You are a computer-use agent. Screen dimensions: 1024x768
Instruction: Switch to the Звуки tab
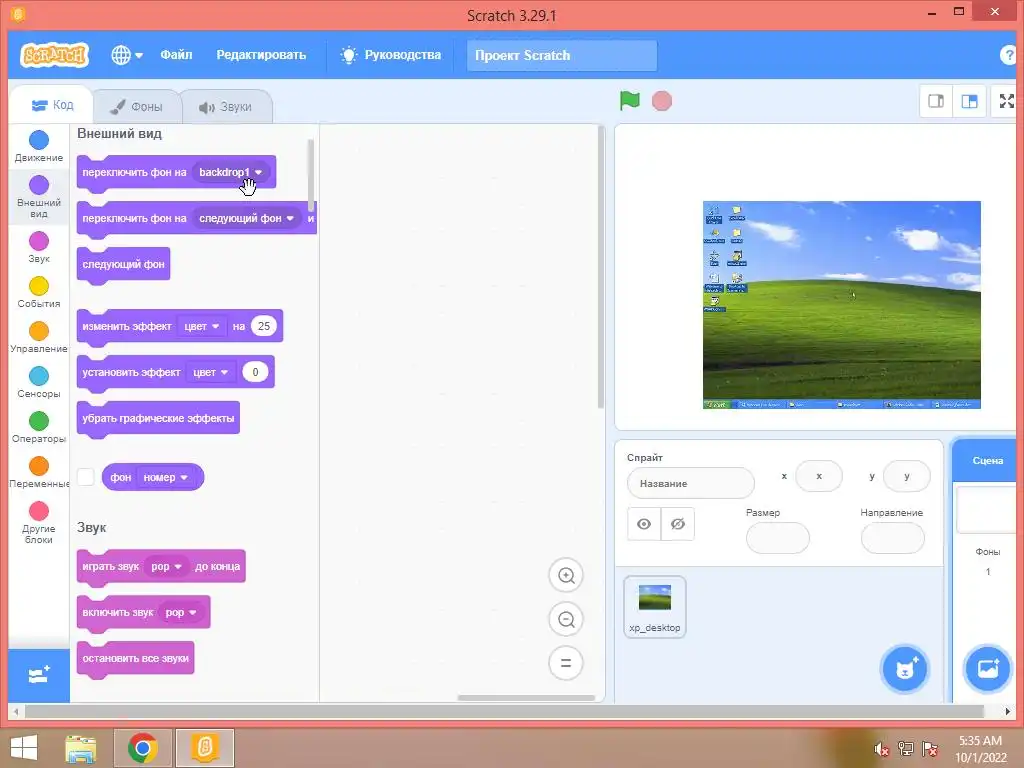click(x=225, y=106)
